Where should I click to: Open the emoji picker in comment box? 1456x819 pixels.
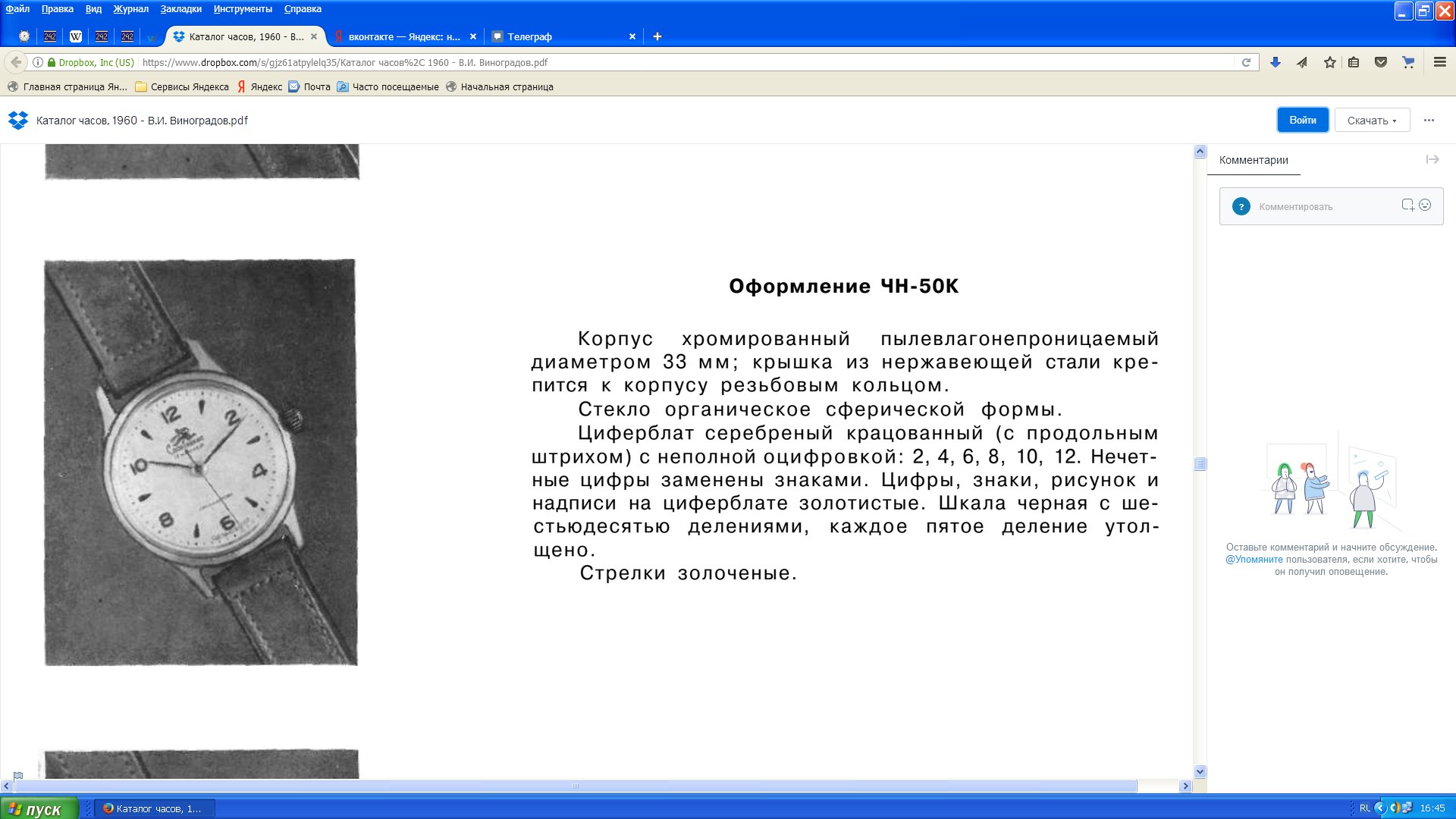1425,205
